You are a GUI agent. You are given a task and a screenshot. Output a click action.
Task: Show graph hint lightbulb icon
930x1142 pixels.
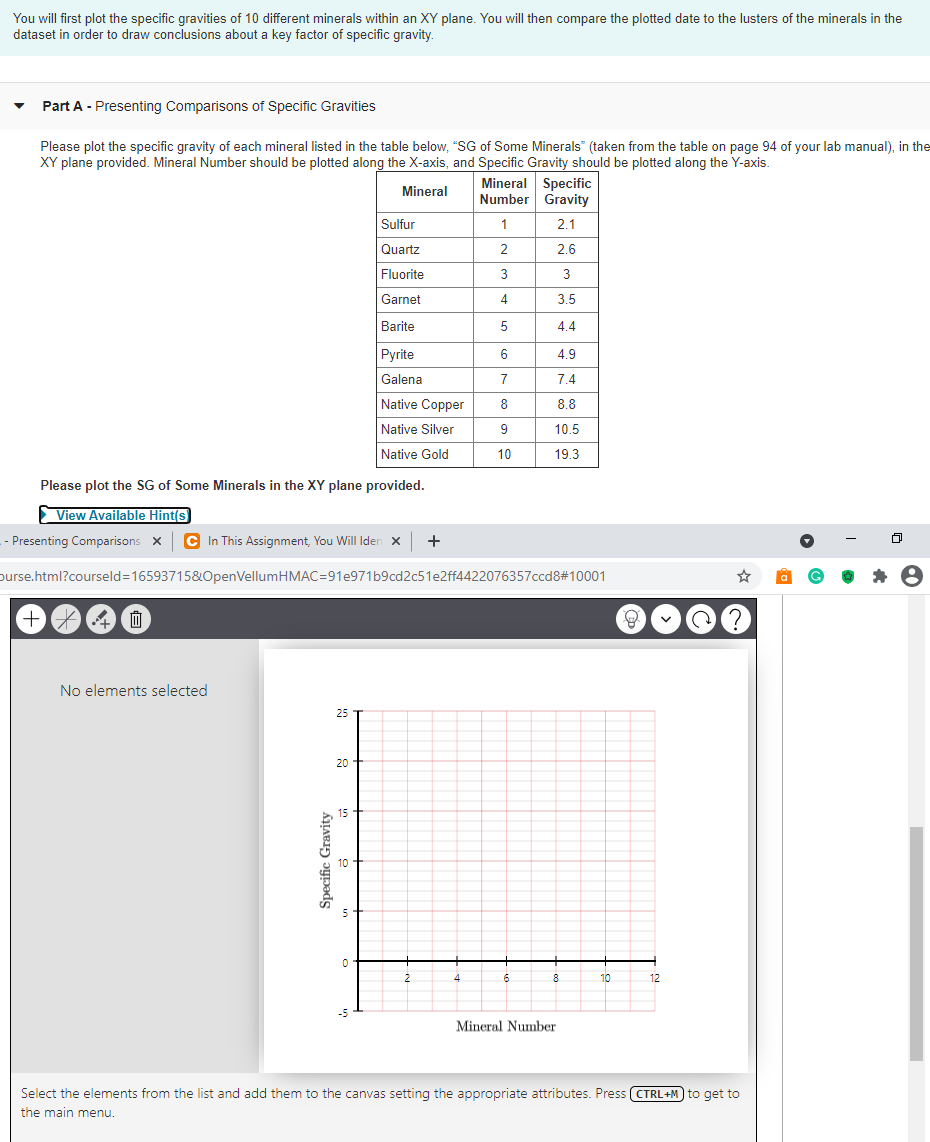tap(631, 619)
